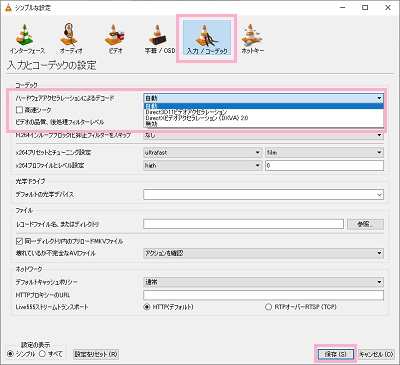
Task: Click the record file name or directory field
Action: [x=243, y=224]
